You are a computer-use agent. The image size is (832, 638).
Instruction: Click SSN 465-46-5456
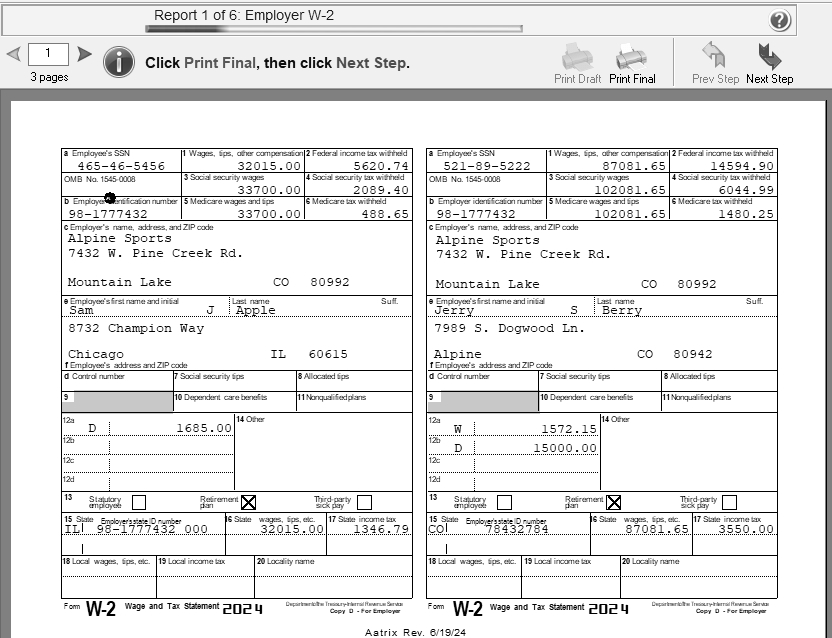(x=121, y=166)
